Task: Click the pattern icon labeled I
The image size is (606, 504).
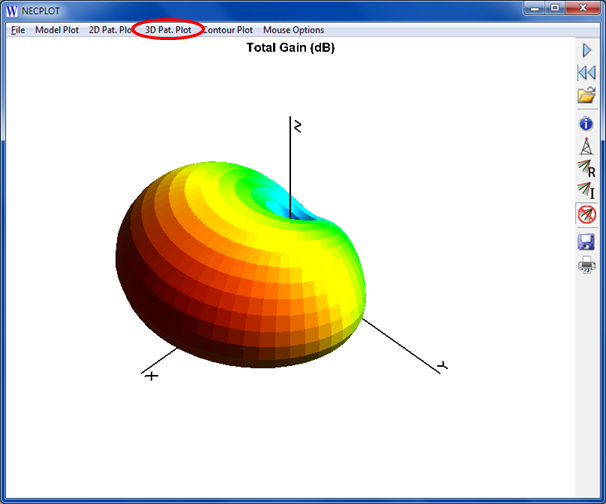Action: point(587,191)
